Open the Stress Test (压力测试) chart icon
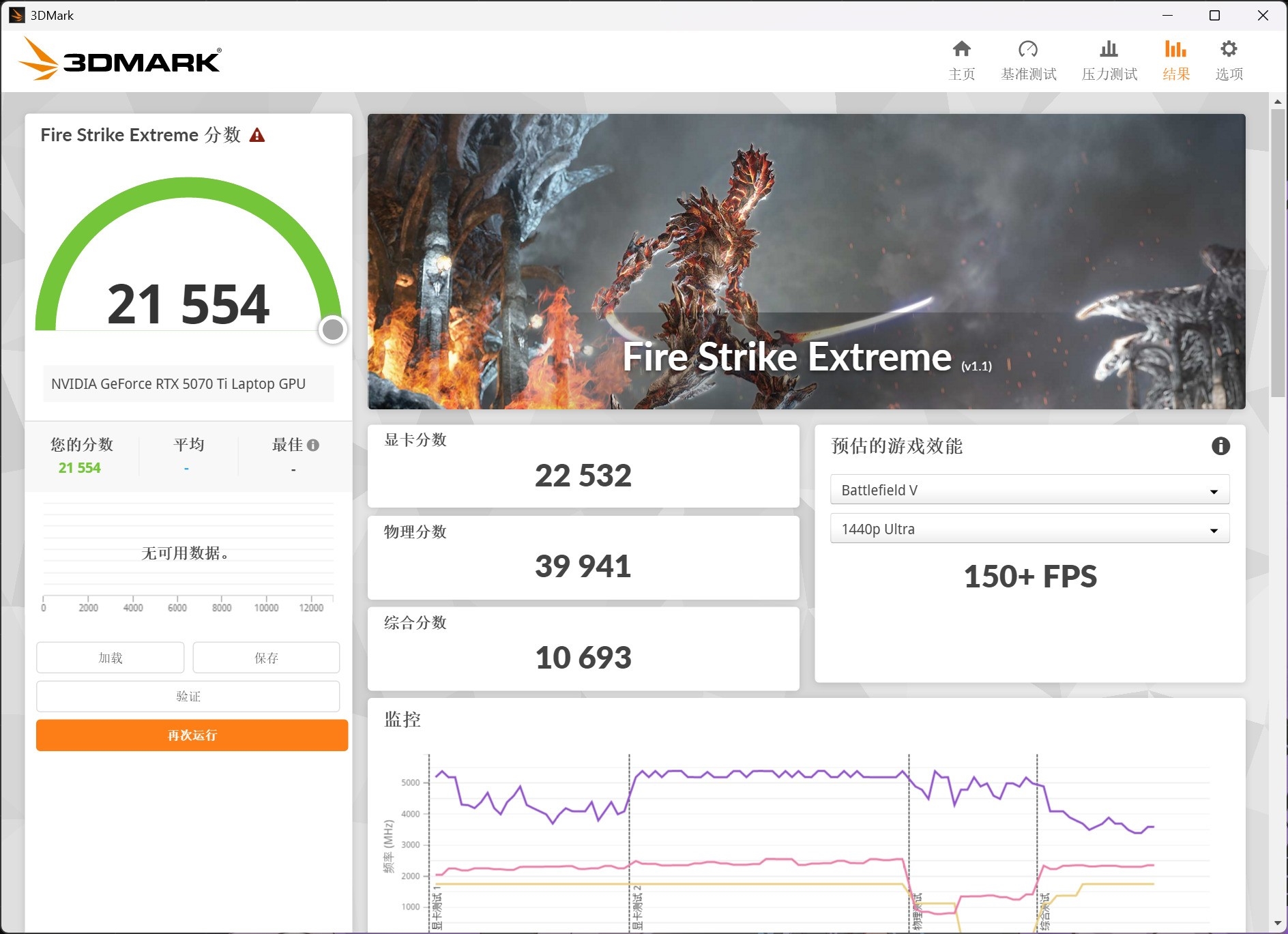1288x934 pixels. [x=1109, y=50]
